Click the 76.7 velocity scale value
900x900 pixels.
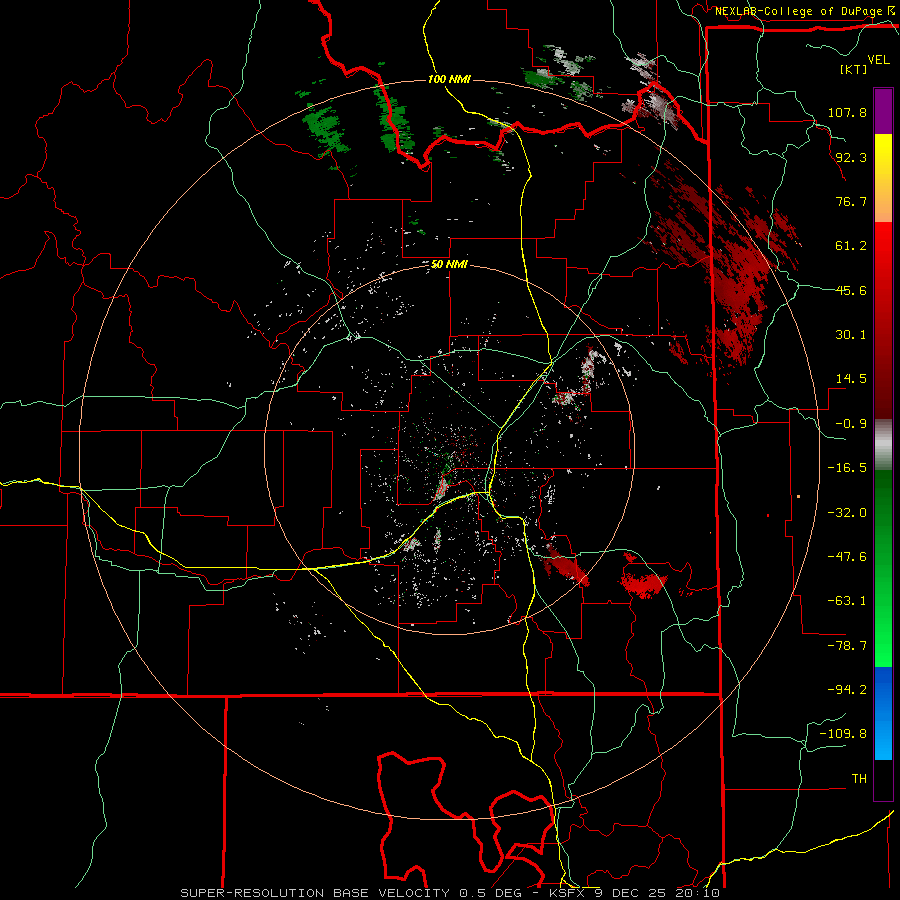pos(851,201)
